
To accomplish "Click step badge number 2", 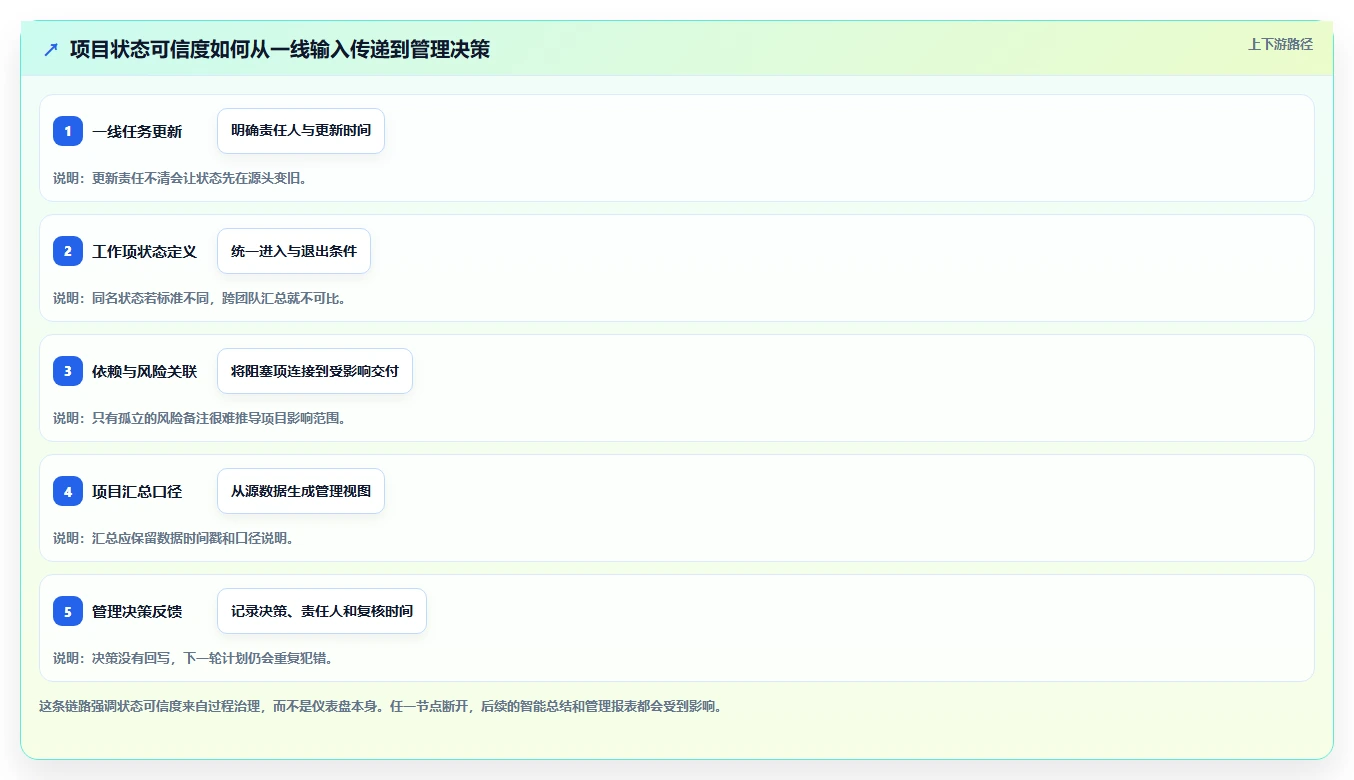I will (x=68, y=251).
